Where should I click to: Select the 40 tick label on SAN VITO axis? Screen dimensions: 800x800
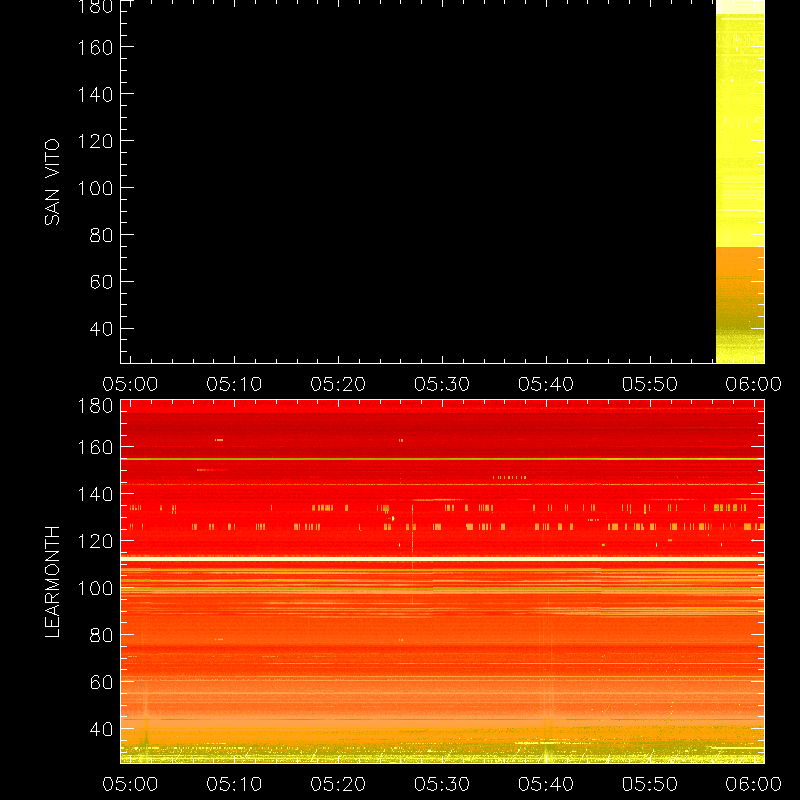101,329
